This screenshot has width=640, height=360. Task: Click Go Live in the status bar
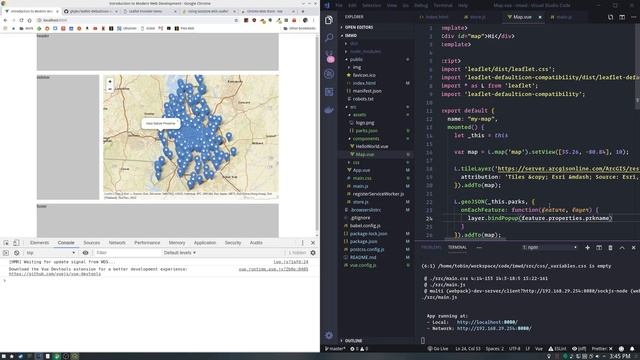(438, 349)
